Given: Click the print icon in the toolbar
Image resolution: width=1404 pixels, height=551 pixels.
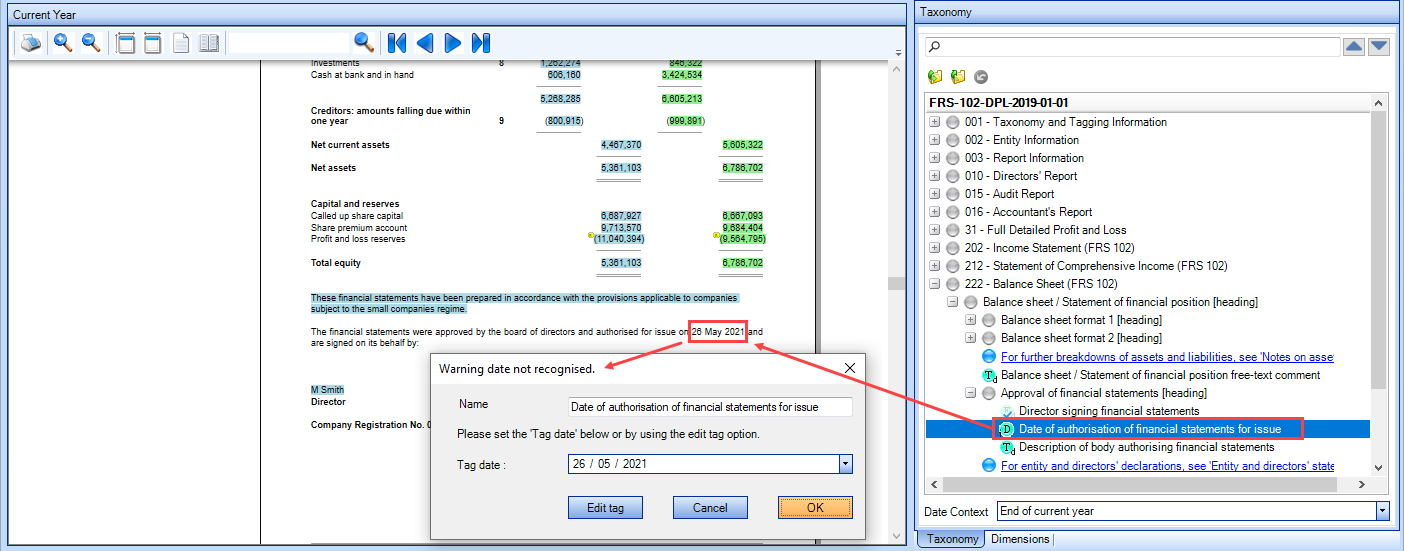Looking at the screenshot, I should pyautogui.click(x=31, y=43).
